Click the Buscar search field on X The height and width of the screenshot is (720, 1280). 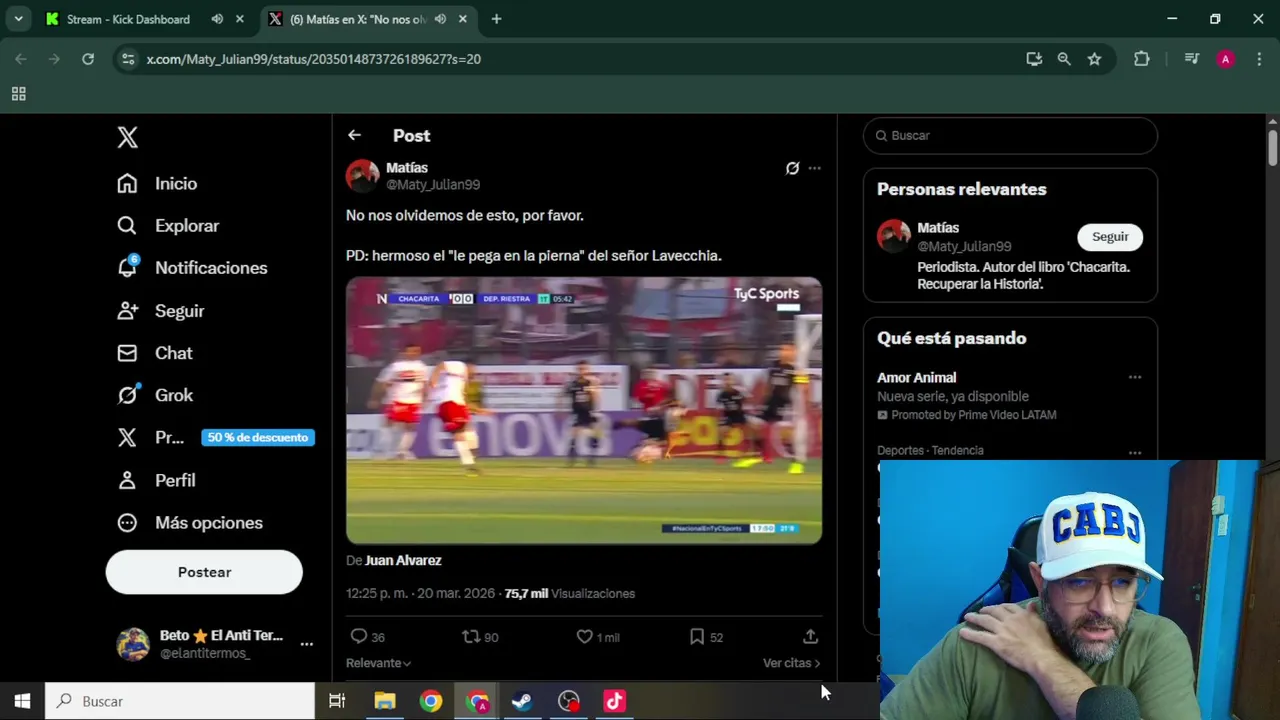[1010, 135]
